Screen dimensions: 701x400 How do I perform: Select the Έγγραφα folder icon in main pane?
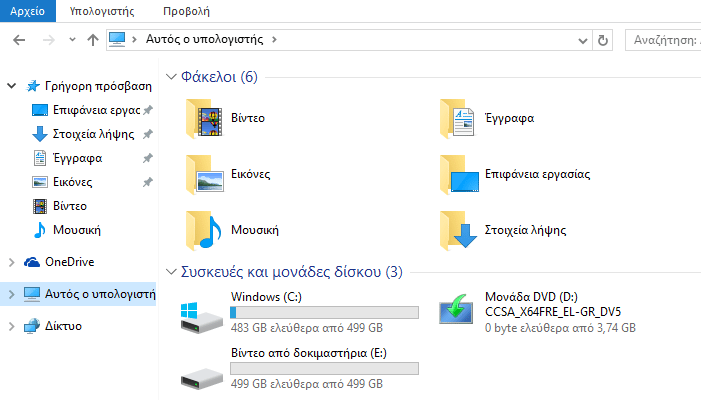(x=457, y=119)
